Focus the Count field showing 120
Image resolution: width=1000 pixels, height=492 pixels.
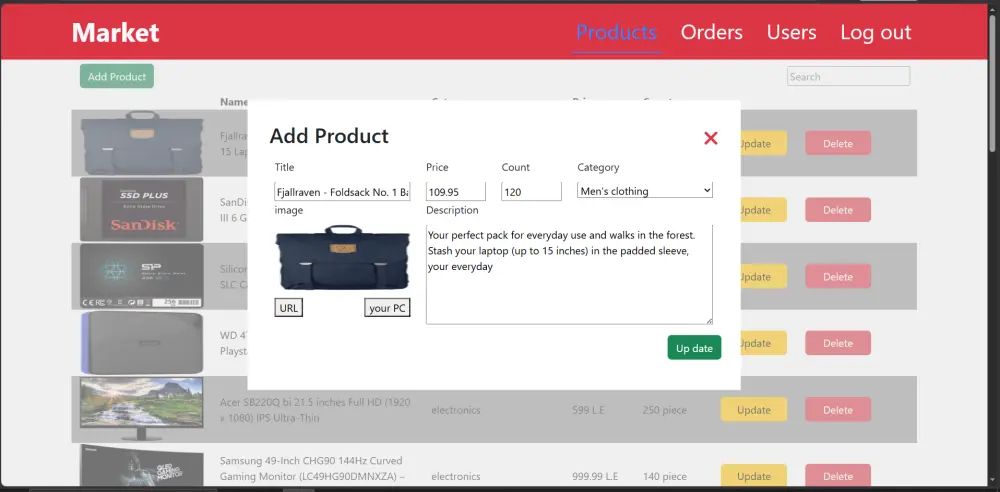[531, 191]
